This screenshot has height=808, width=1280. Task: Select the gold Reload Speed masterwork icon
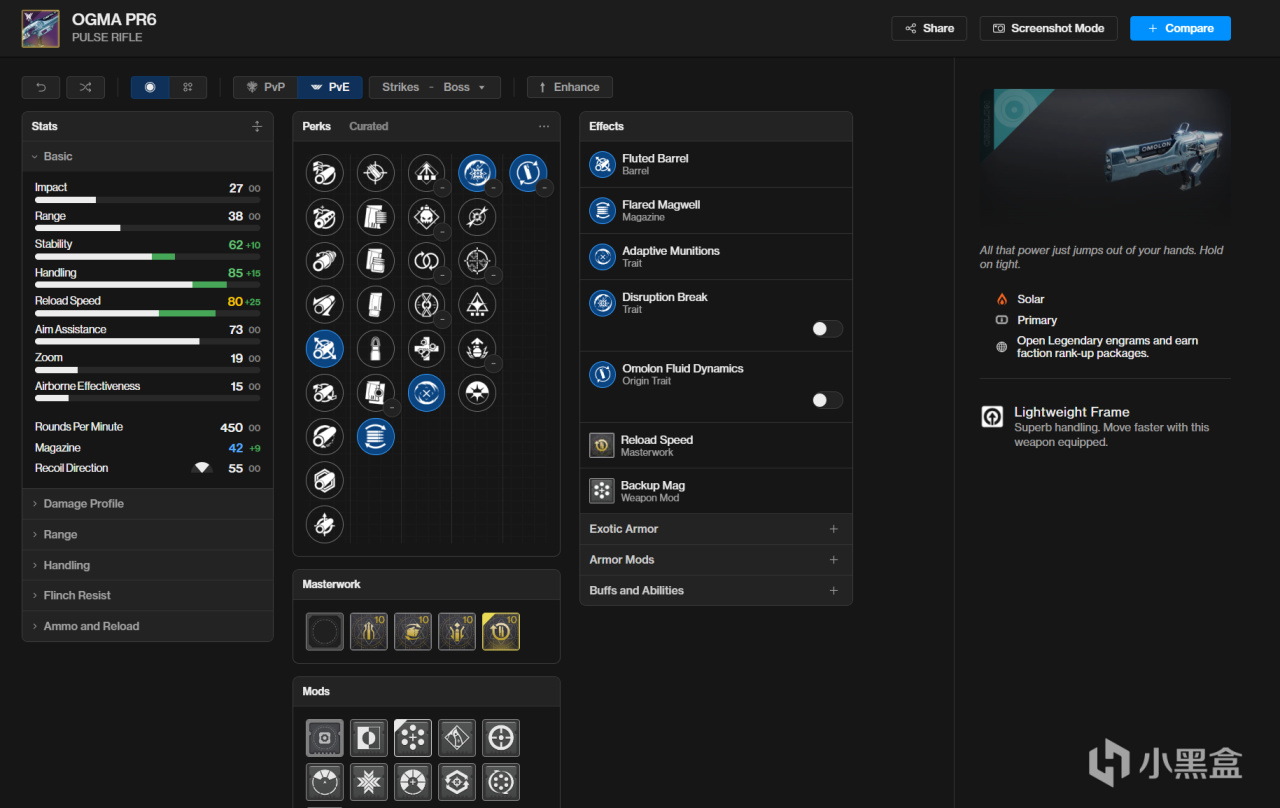[501, 632]
